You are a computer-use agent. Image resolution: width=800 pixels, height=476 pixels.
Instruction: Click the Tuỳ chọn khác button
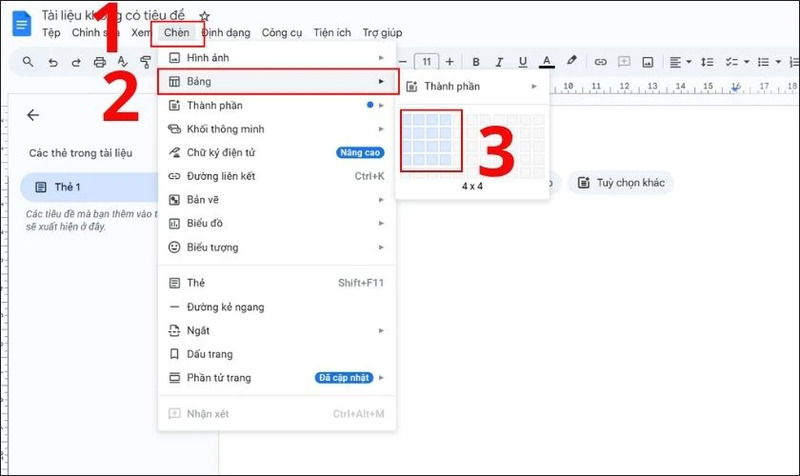[621, 183]
